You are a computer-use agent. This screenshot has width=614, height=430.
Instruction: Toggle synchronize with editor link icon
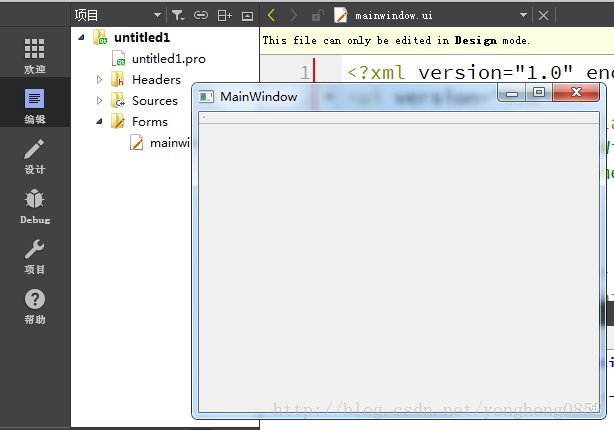[x=201, y=16]
